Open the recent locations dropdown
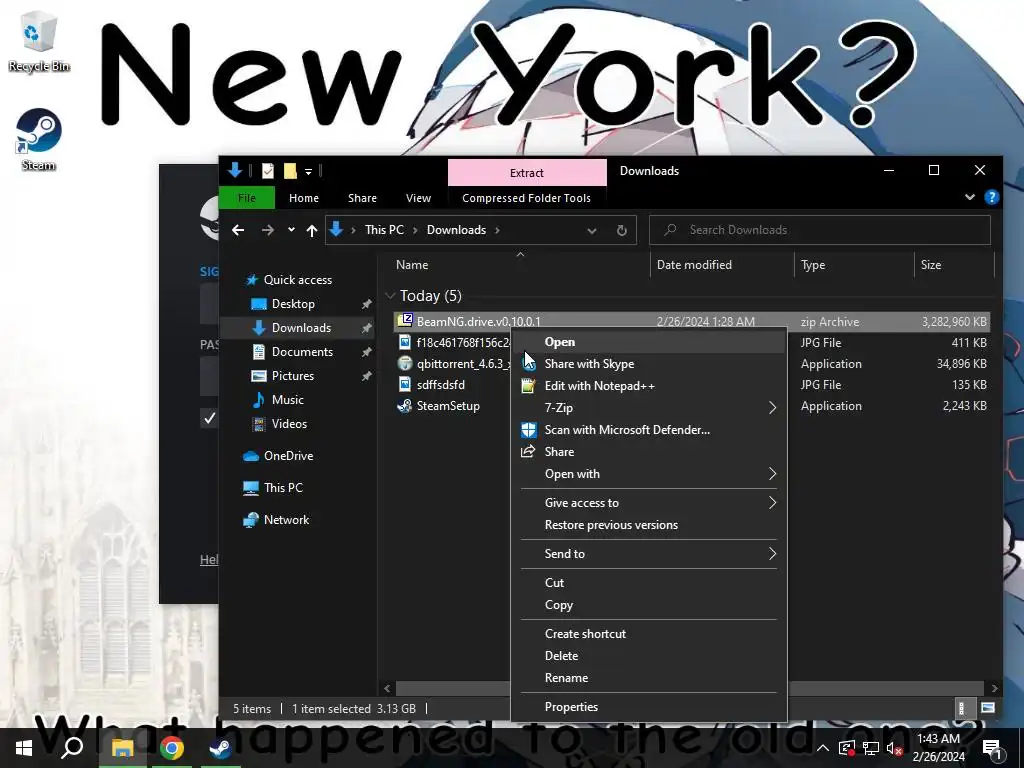The image size is (1024, 768). (x=291, y=230)
